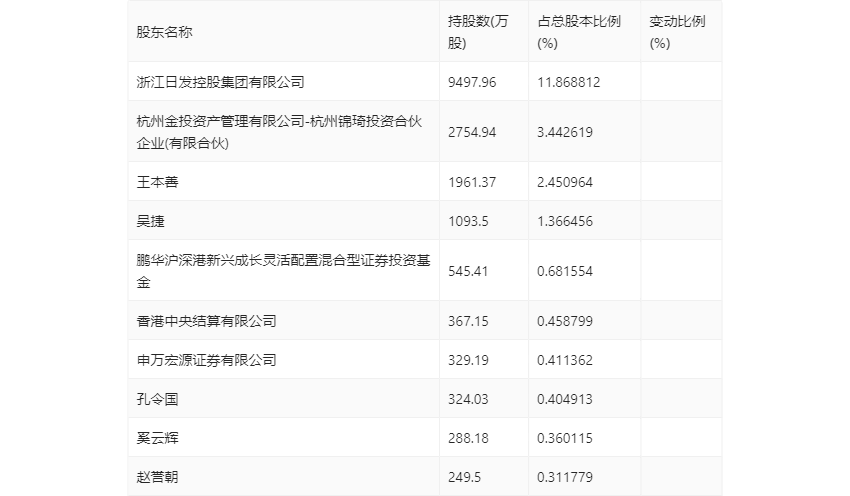
Task: Click the percentage 0.411362
Action: (565, 359)
